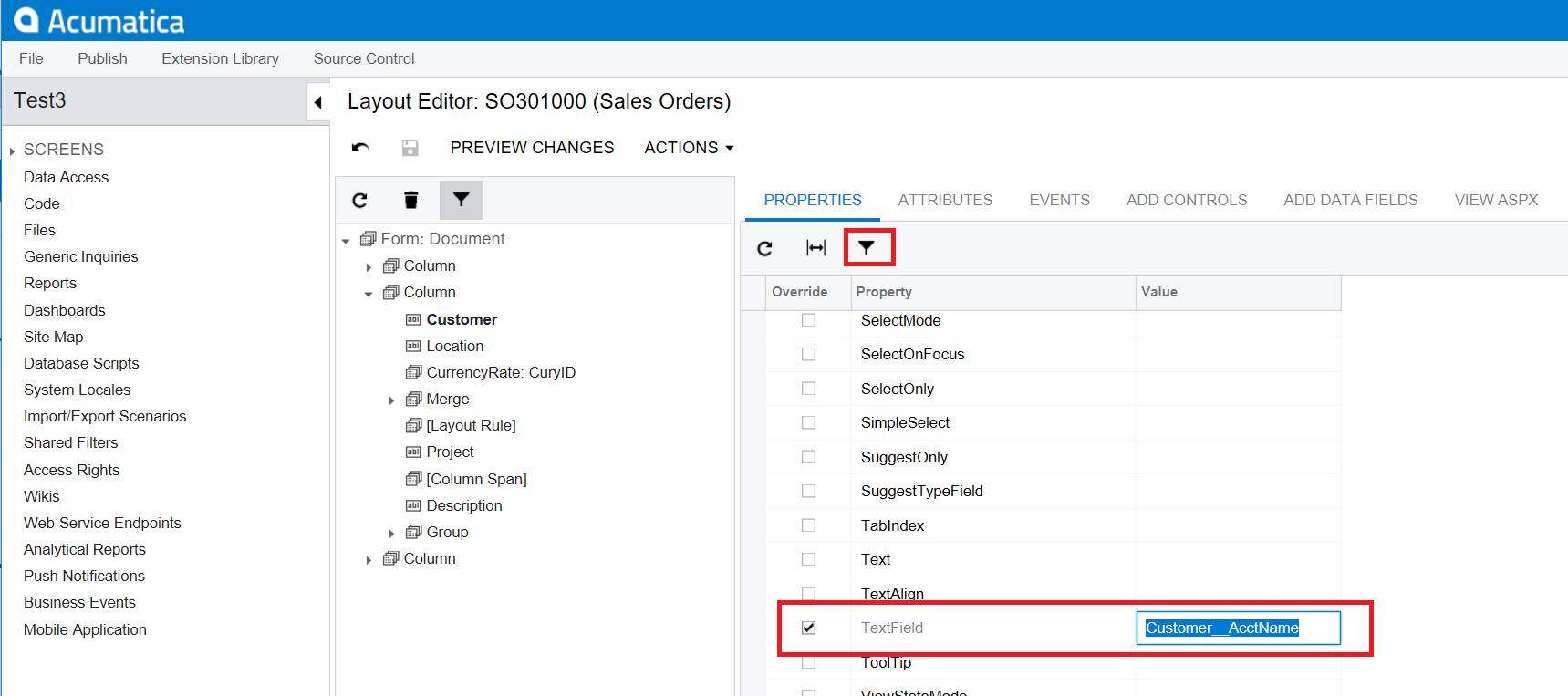
Task: Toggle the control tree filter funnel
Action: click(x=462, y=200)
